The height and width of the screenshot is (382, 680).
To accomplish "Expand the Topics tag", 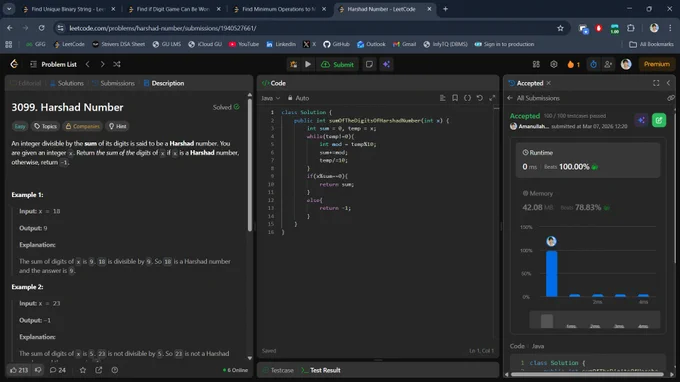I will point(46,126).
